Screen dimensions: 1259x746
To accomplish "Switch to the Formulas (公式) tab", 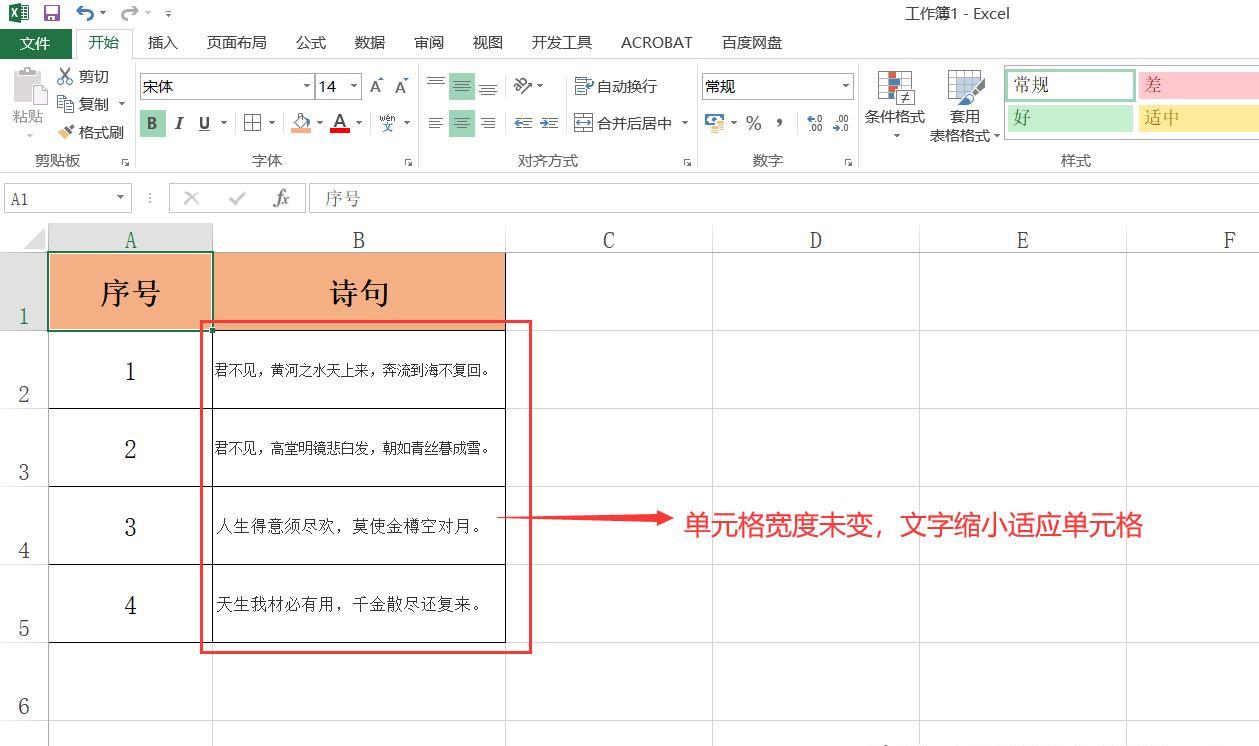I will (x=310, y=43).
